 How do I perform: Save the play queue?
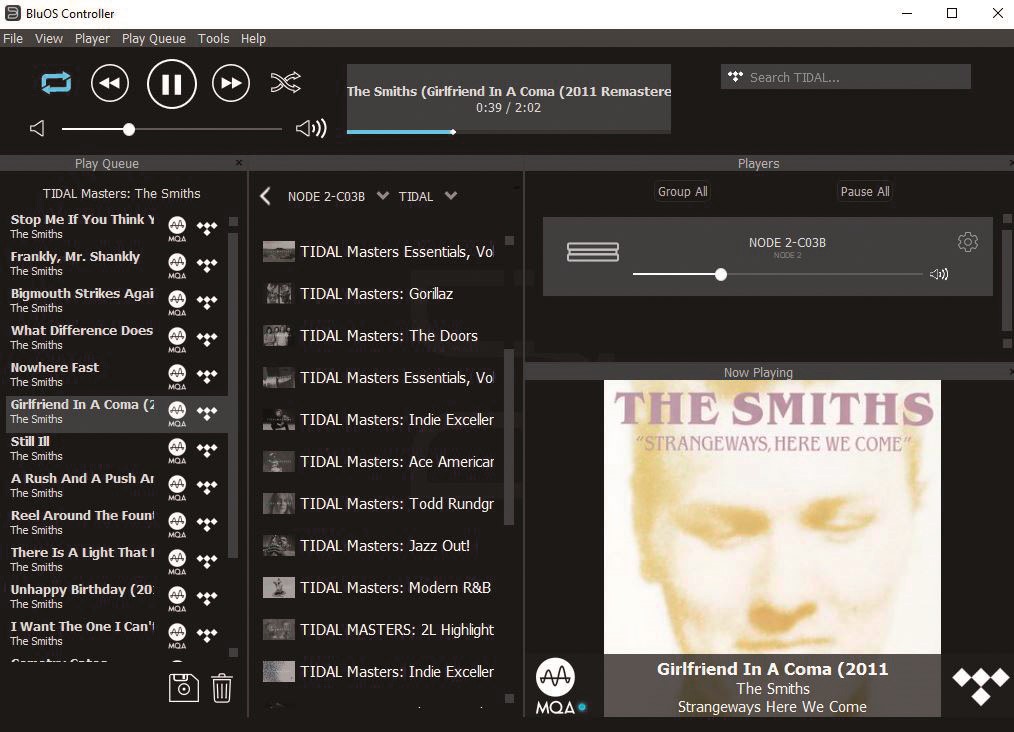tap(184, 687)
